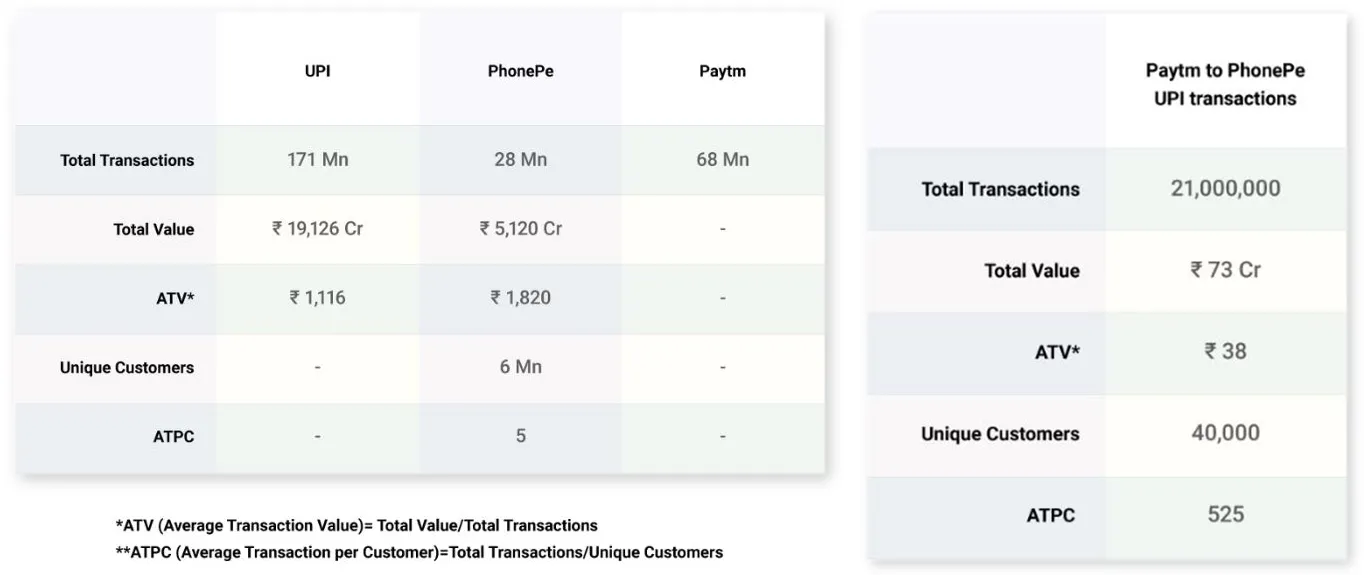The height and width of the screenshot is (575, 1364).
Task: Select the 40,000 unique customers cell
Action: tap(1225, 433)
